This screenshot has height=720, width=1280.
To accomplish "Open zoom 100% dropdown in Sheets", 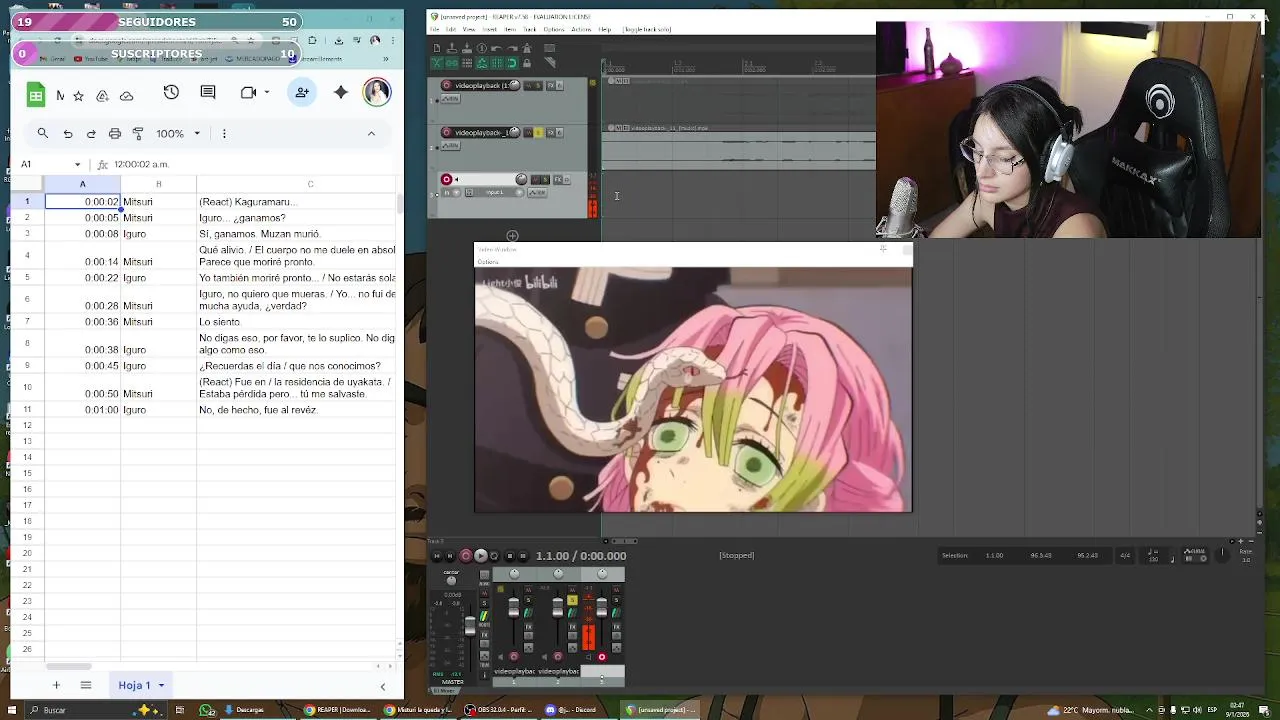I will coord(178,133).
